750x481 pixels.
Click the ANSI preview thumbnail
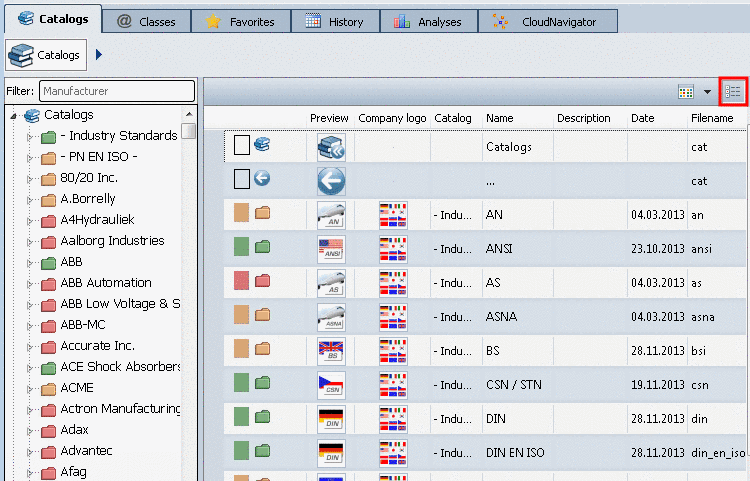tap(330, 249)
